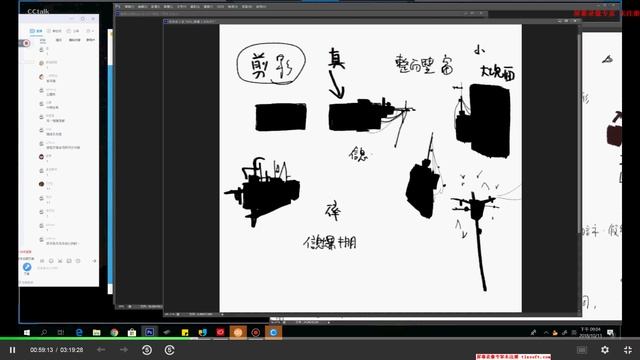This screenshot has height=360, width=640.
Task: Click the blue round pen button in CCtalk
Action: (x=27, y=267)
